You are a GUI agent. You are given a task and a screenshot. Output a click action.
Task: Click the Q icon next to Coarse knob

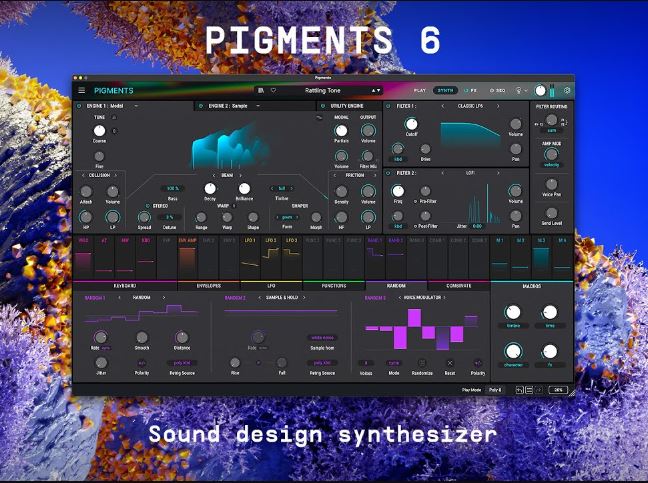(114, 131)
